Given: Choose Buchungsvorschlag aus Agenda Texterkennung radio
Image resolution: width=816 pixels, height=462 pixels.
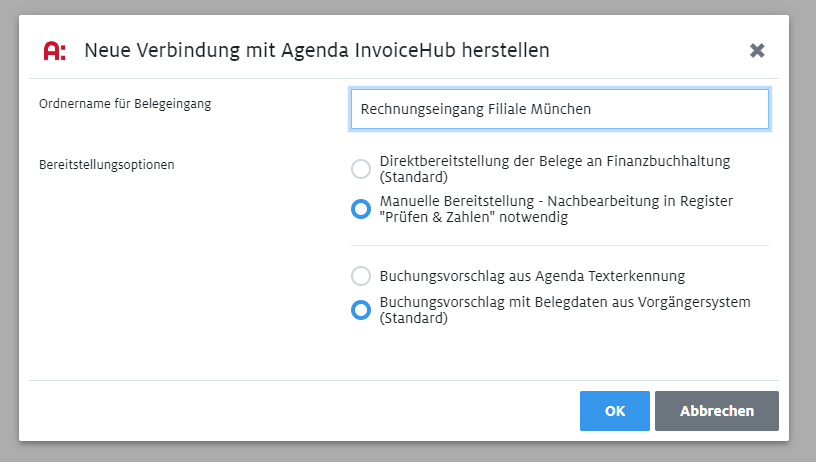Looking at the screenshot, I should [x=361, y=276].
